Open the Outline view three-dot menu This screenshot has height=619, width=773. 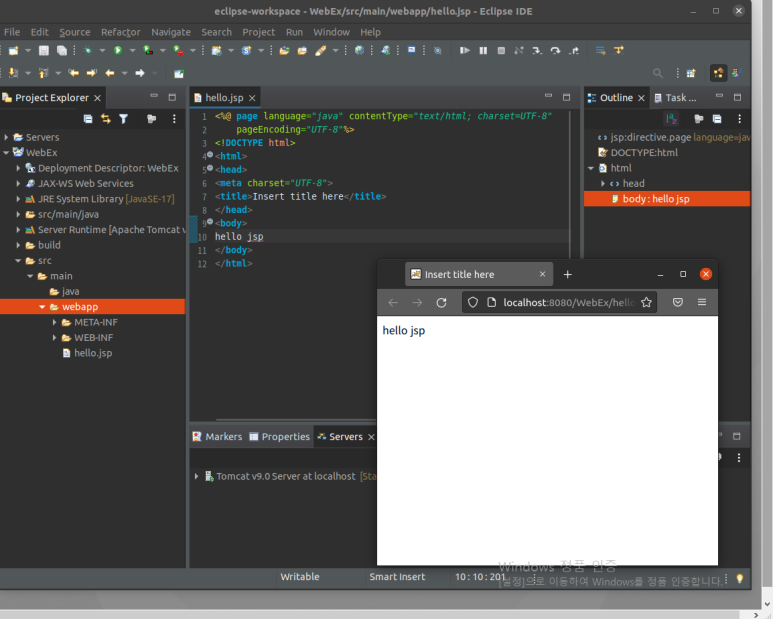point(739,119)
